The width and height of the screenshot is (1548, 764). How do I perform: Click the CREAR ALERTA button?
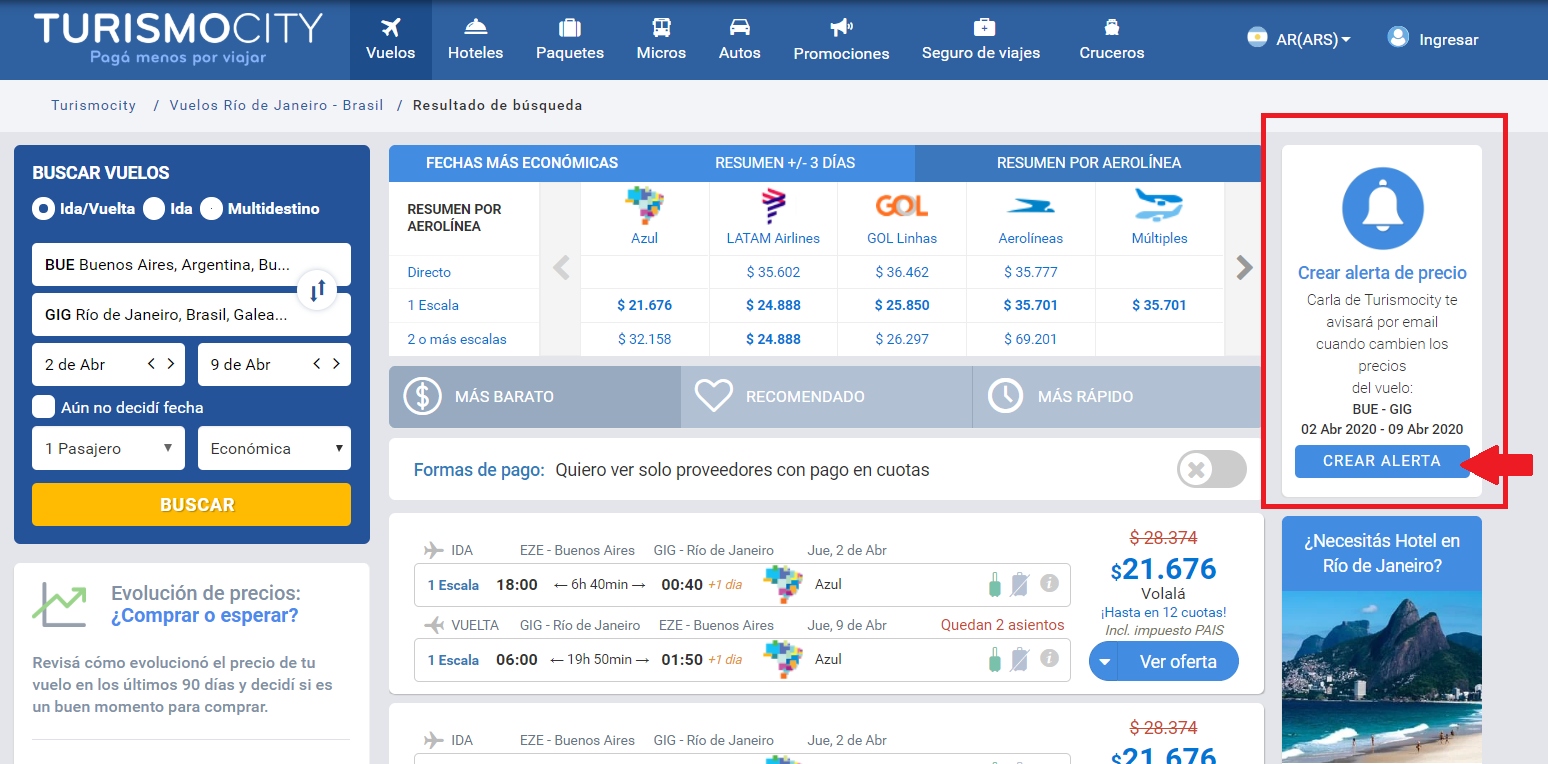pyautogui.click(x=1382, y=461)
